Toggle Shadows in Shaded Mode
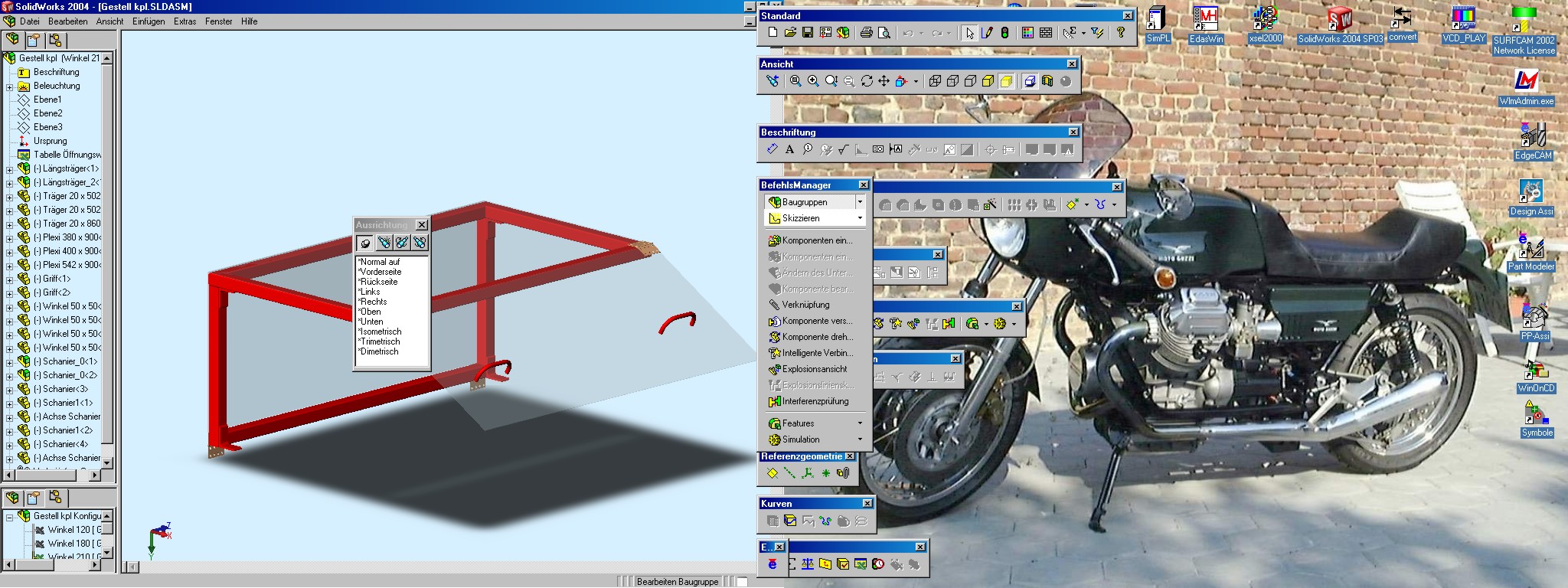Viewport: 1568px width, 588px height. (1030, 81)
